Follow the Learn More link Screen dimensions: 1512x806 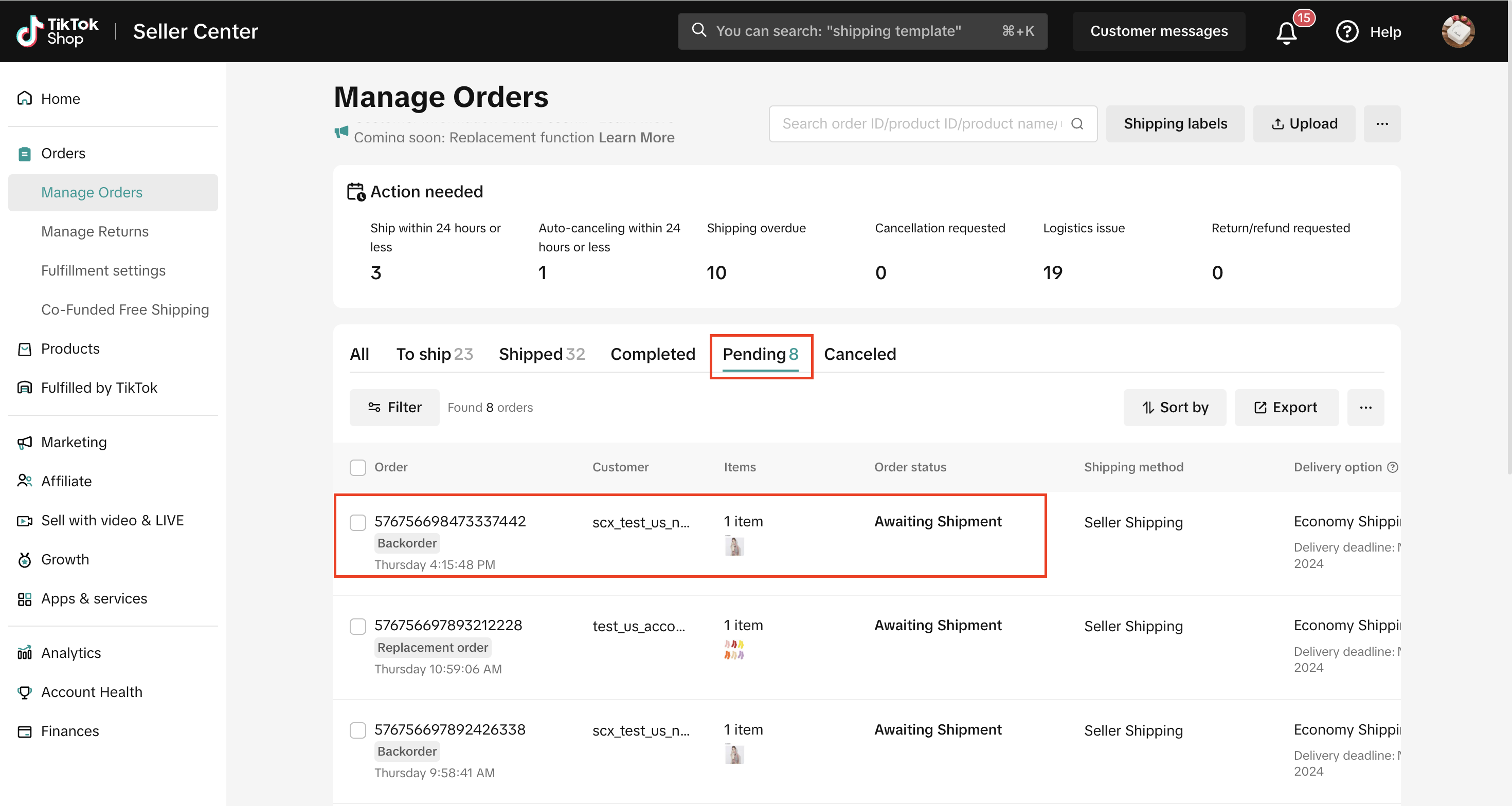tap(636, 137)
